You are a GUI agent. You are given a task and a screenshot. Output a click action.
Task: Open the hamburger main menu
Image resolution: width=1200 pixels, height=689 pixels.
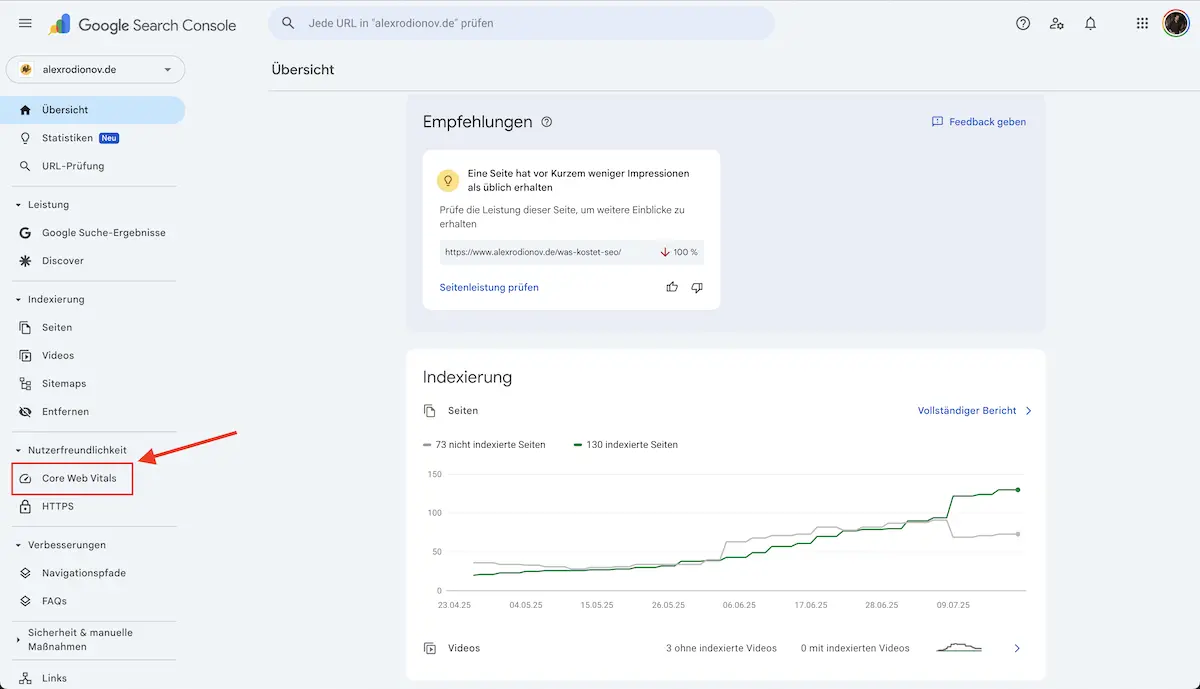click(x=25, y=23)
